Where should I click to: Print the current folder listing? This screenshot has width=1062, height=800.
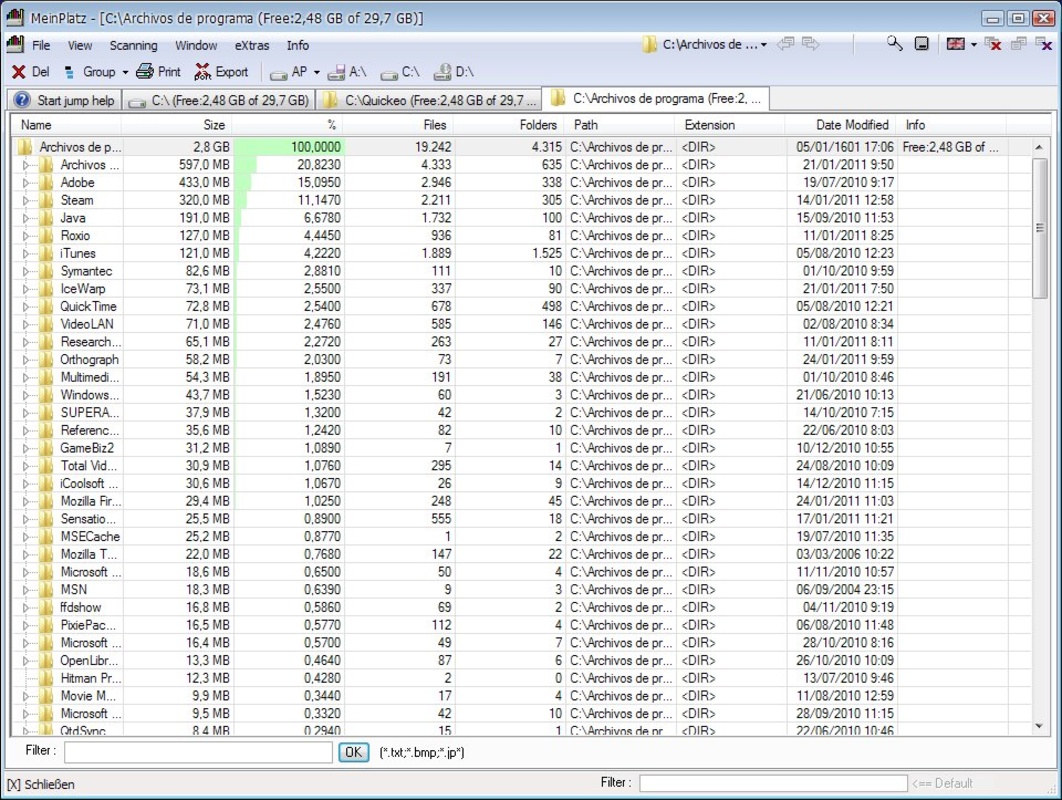click(x=159, y=72)
